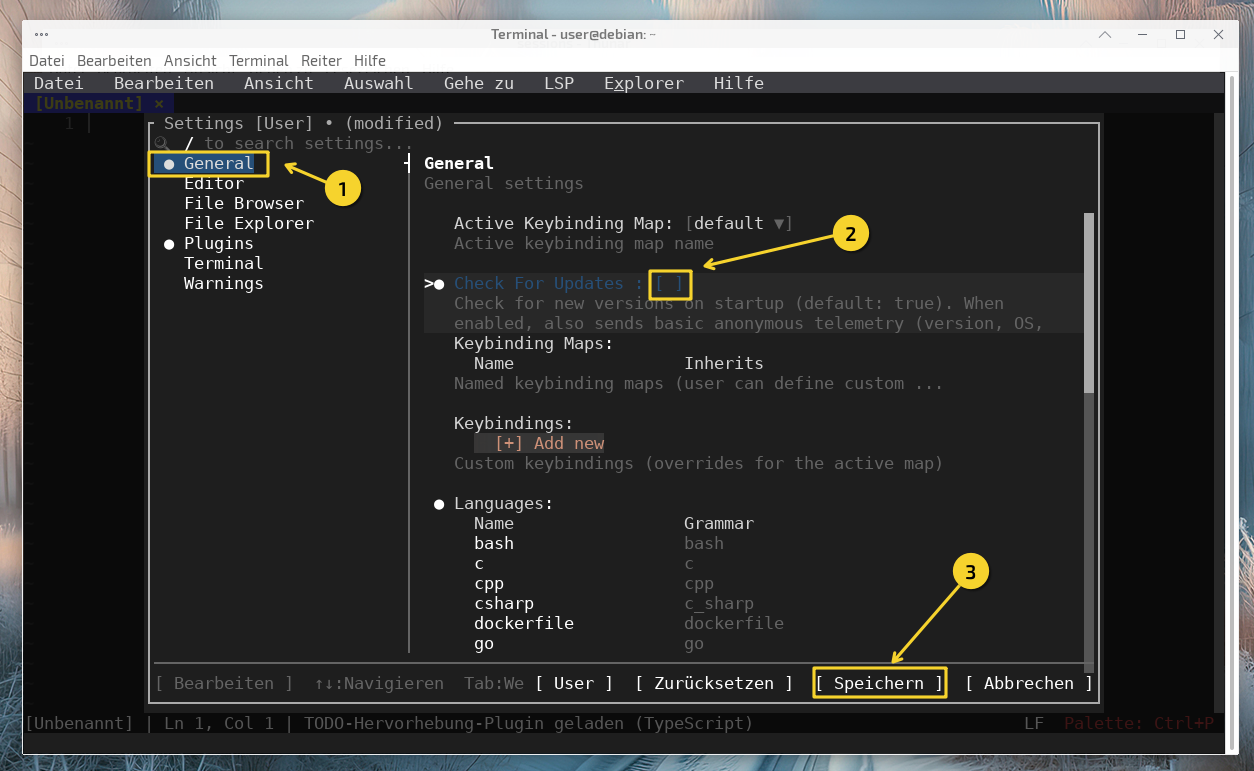Open the Warnings settings category
The height and width of the screenshot is (771, 1254).
[x=223, y=283]
